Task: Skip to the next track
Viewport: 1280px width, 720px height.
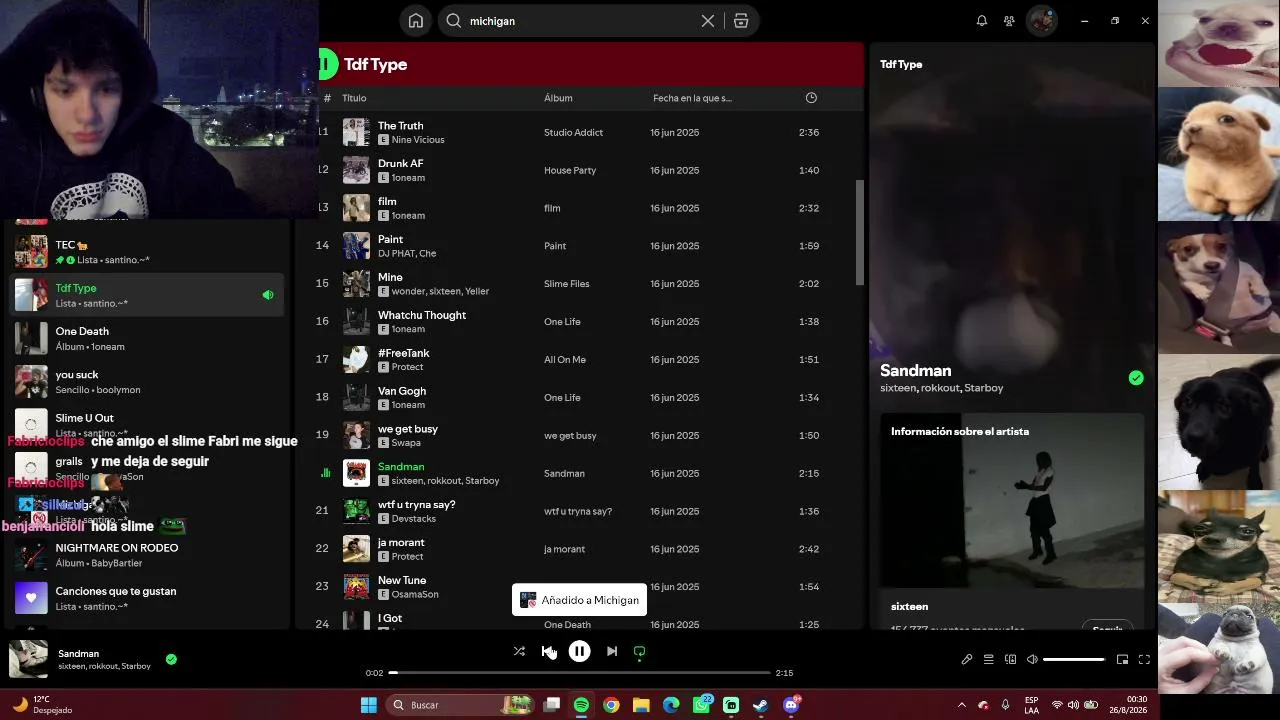Action: [x=612, y=652]
